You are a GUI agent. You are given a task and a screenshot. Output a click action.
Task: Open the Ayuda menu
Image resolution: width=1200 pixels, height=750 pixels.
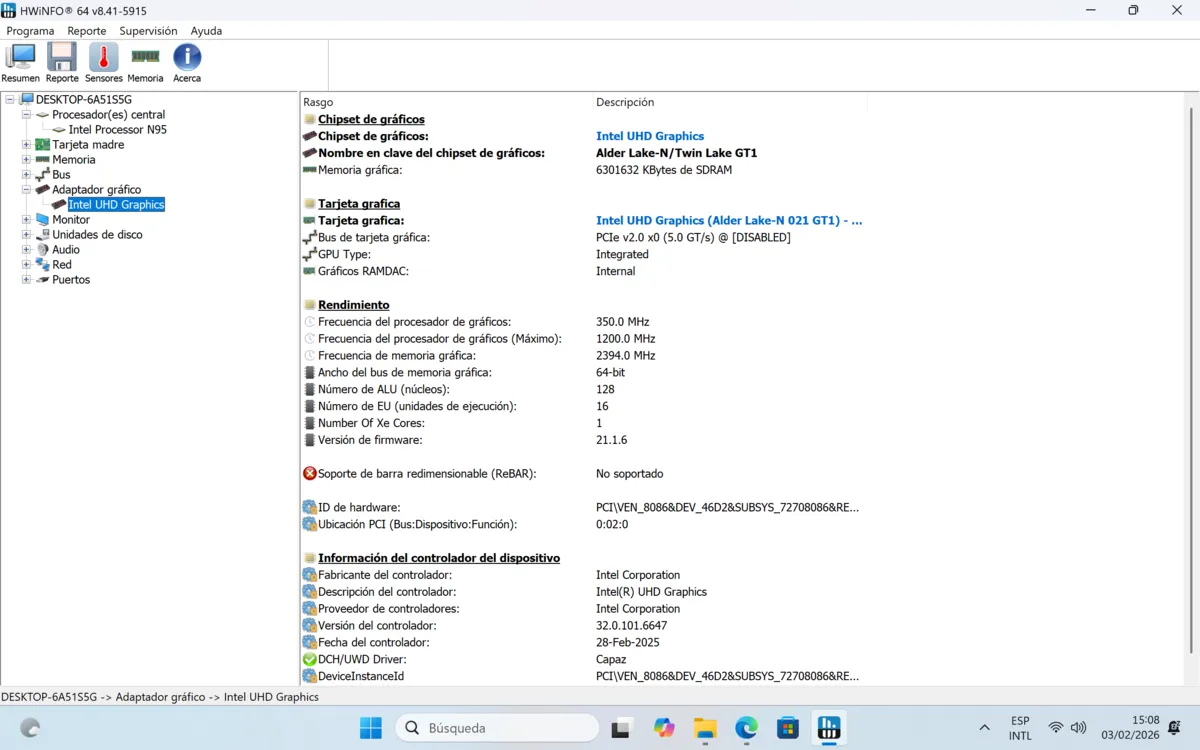click(206, 31)
